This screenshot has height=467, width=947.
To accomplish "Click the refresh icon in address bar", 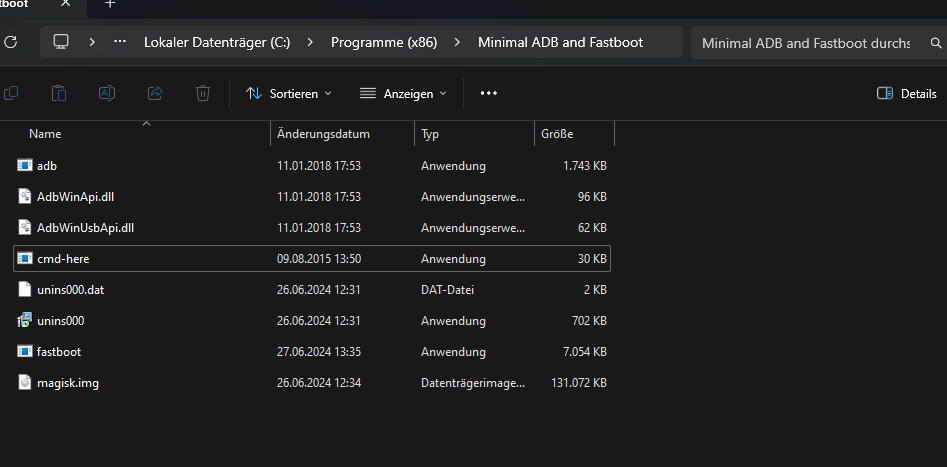I will tap(11, 43).
